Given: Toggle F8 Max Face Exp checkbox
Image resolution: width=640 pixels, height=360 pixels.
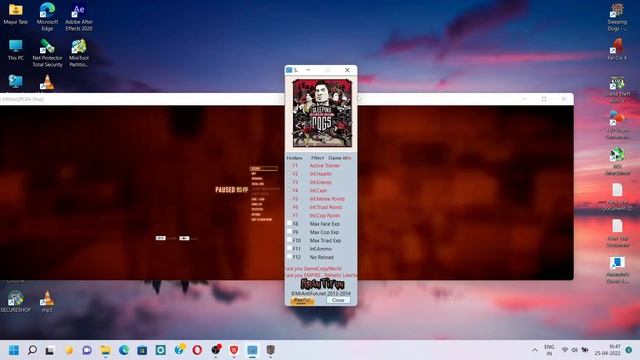Looking at the screenshot, I should coord(289,223).
